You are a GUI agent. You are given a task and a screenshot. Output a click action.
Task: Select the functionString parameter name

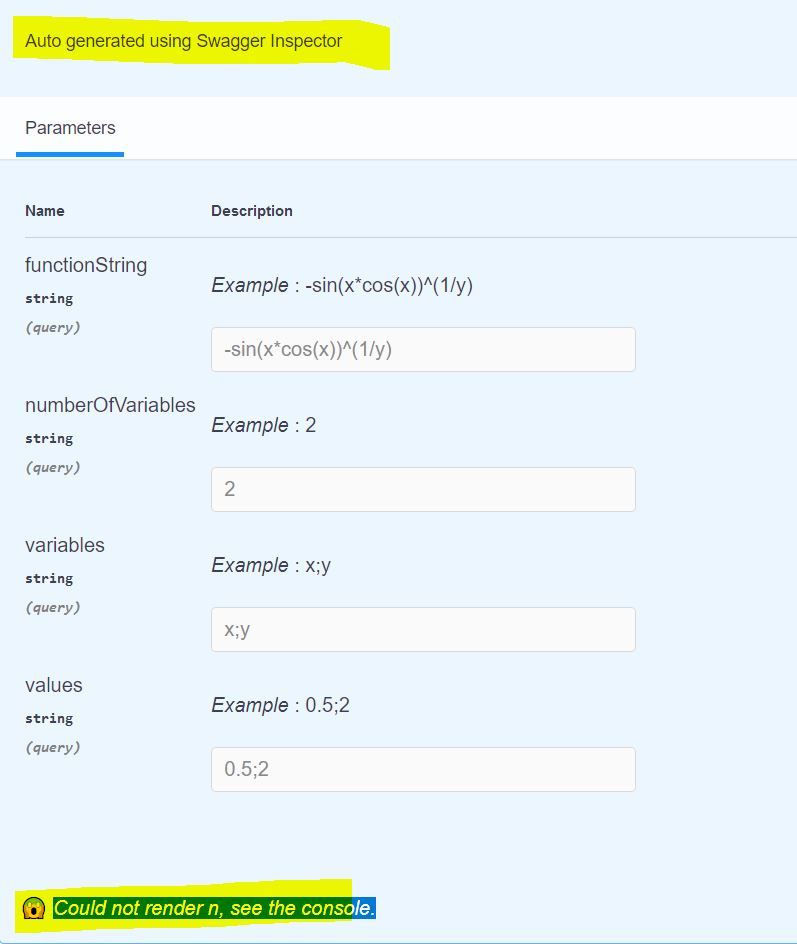point(86,265)
